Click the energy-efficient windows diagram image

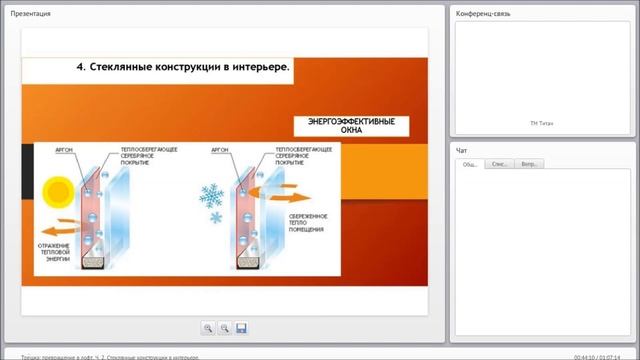click(187, 209)
